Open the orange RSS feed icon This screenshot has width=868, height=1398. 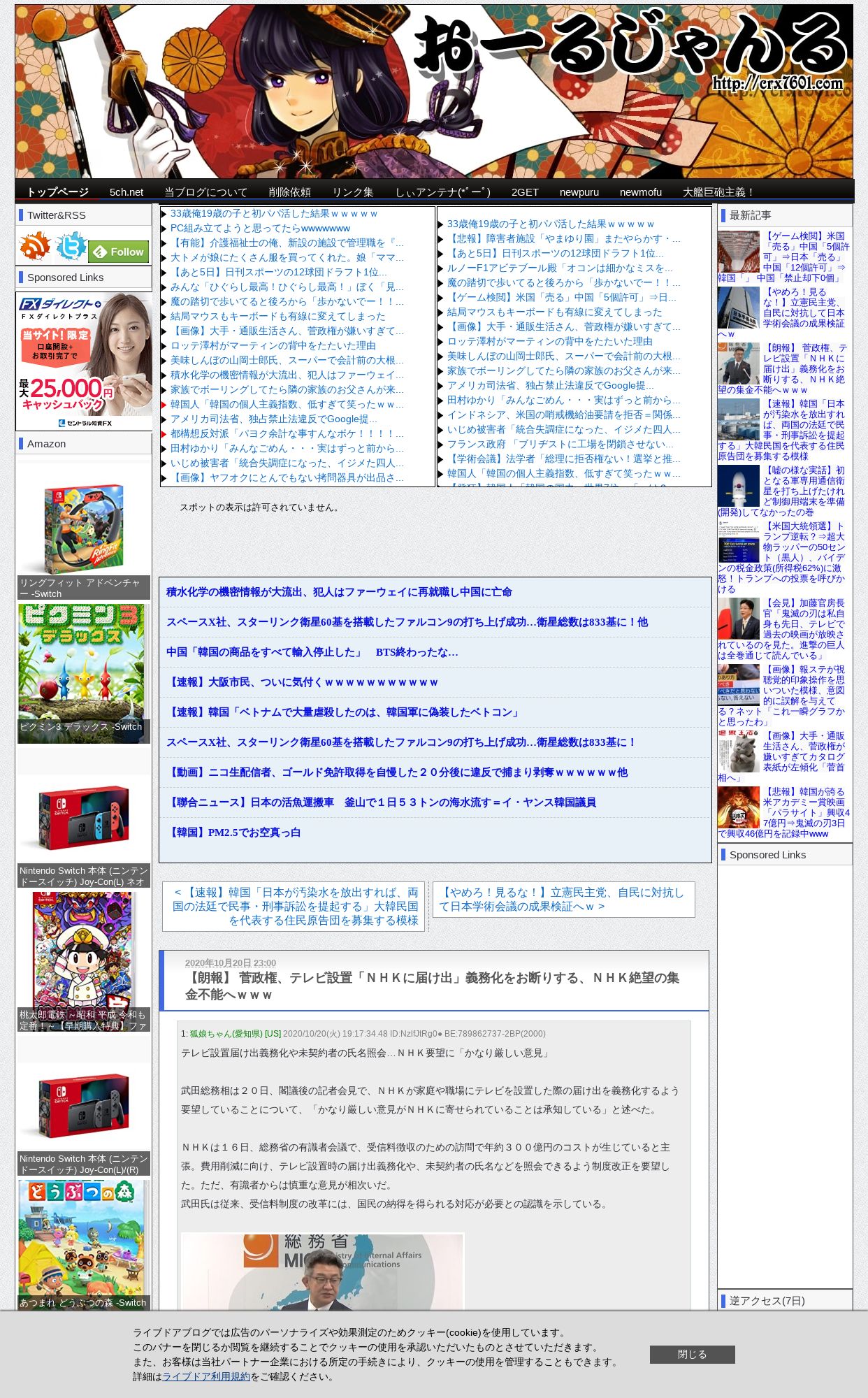35,247
